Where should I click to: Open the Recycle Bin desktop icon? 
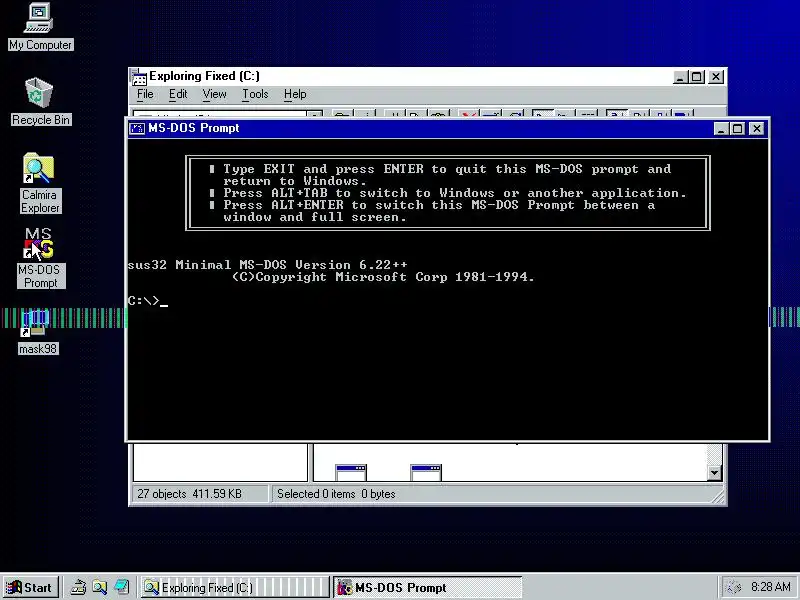click(40, 102)
